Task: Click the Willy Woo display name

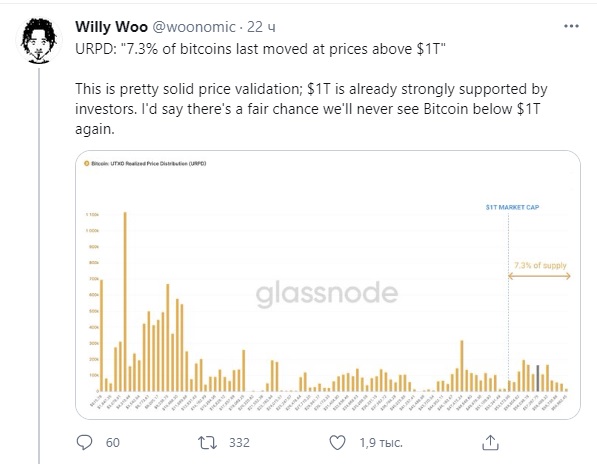Action: tap(111, 27)
